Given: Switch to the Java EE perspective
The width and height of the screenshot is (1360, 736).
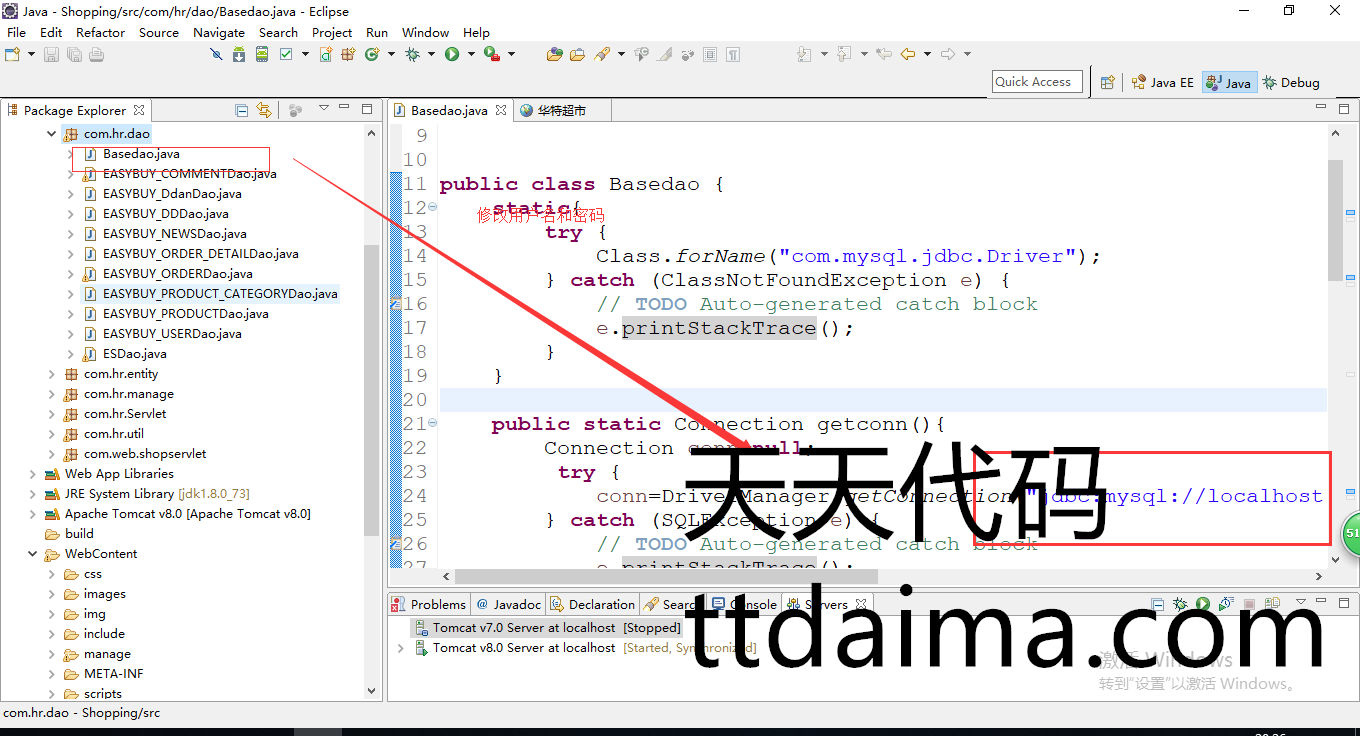Looking at the screenshot, I should click(1162, 83).
